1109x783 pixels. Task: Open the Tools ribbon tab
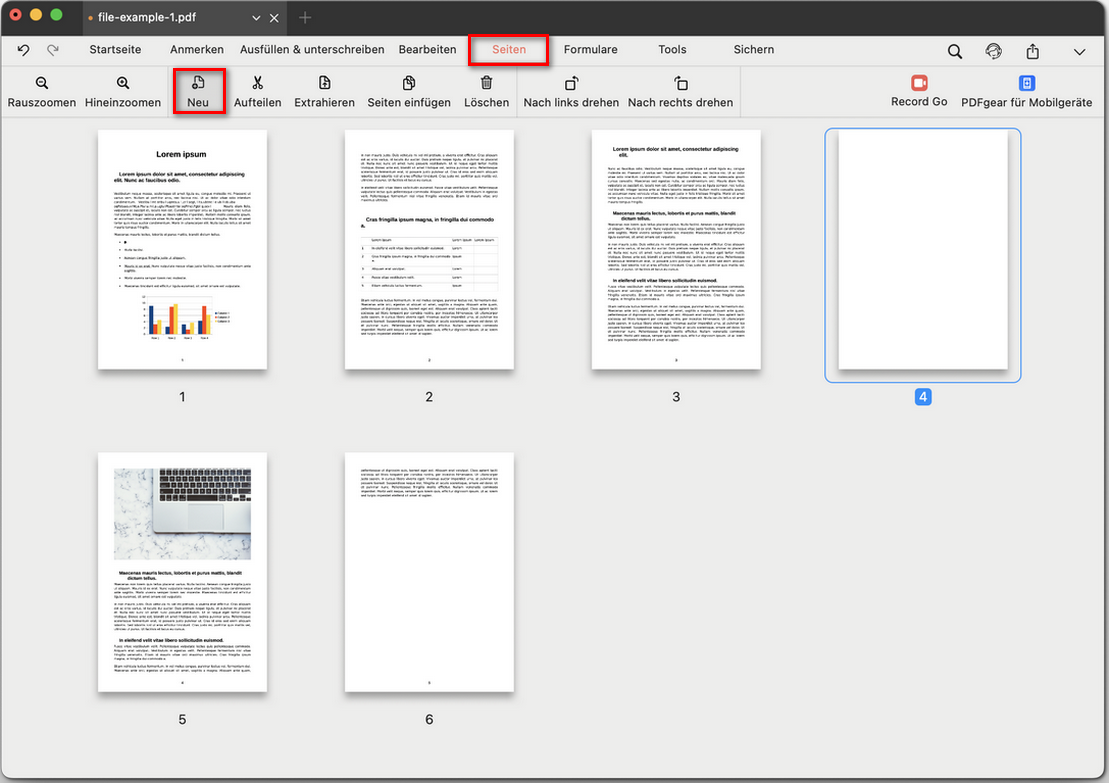pyautogui.click(x=672, y=49)
